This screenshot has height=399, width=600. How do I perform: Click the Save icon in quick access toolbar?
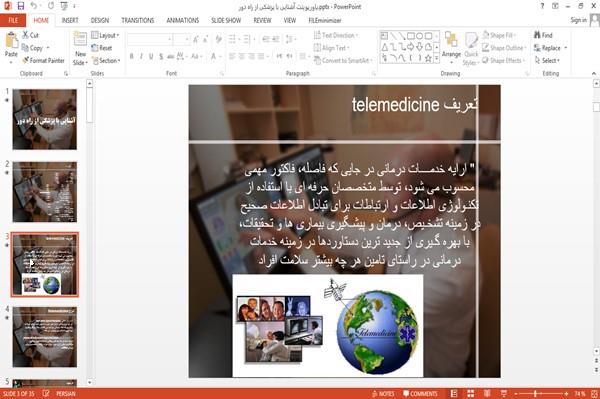click(21, 6)
